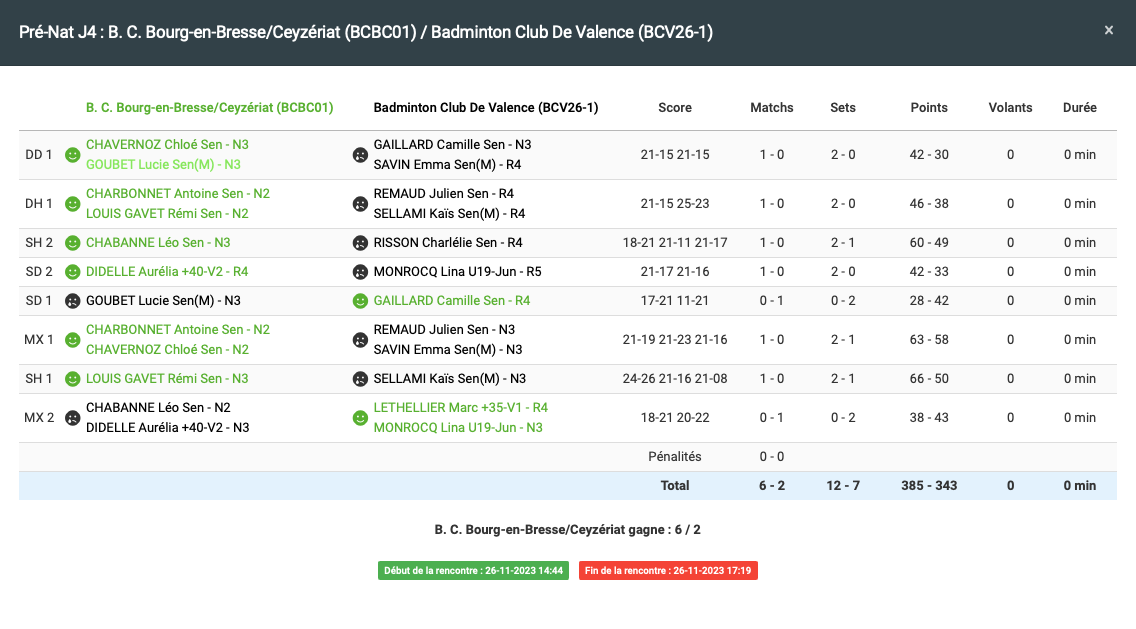Click sad face beside GOUBET Lucie on SD 1
Screen dimensions: 1136x629
pos(72,301)
